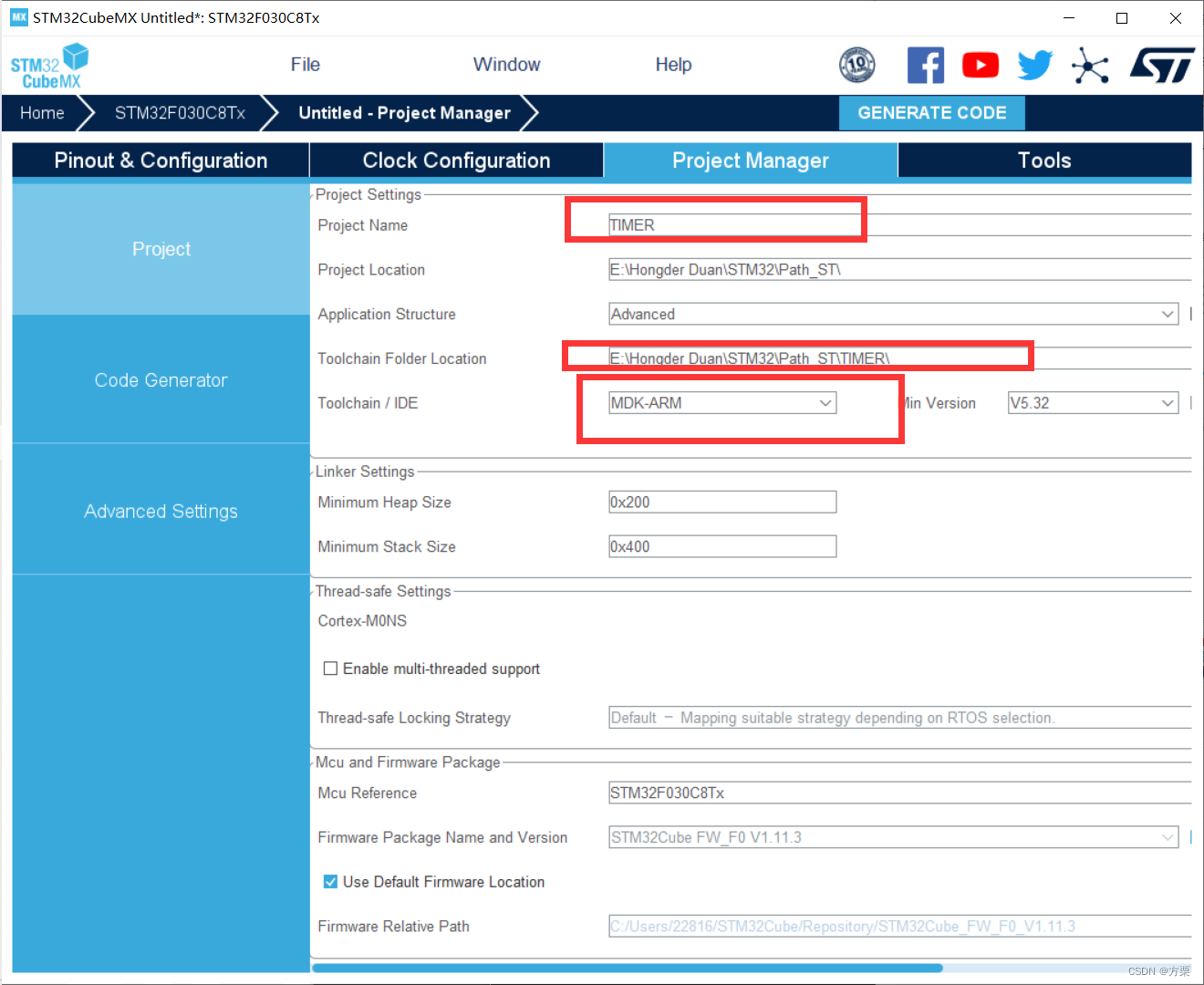Click the Thread-safe Locking Strategy field
This screenshot has width=1204, height=985.
point(900,718)
